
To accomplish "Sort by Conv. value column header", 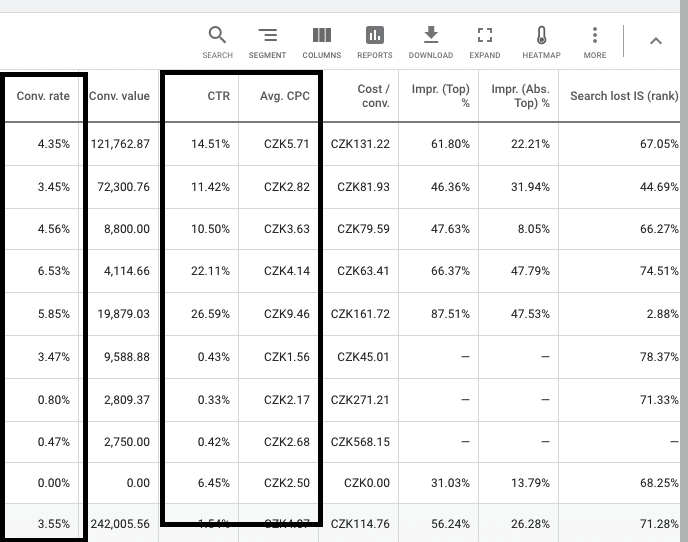I will click(119, 96).
